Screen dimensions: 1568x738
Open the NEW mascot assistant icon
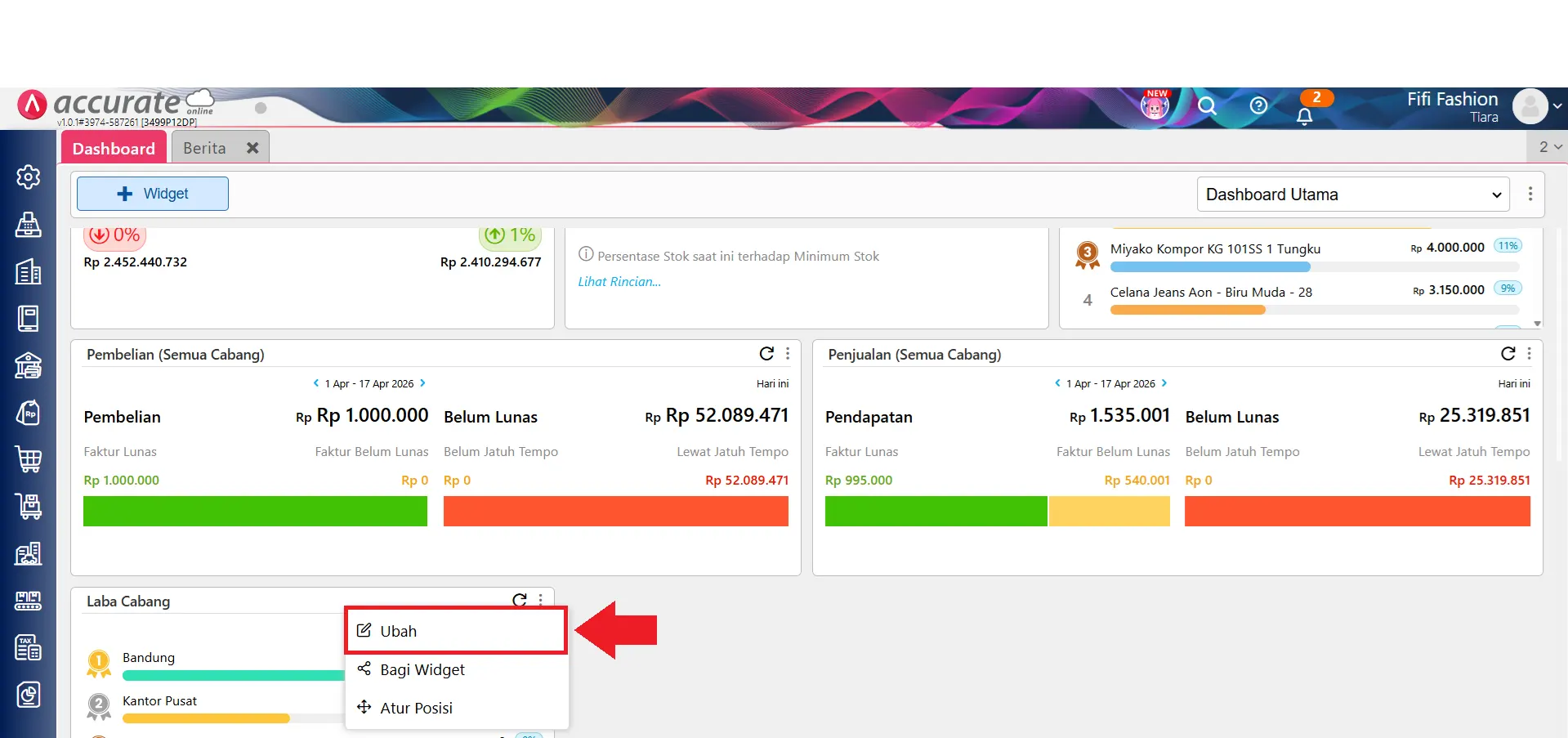tap(1155, 105)
